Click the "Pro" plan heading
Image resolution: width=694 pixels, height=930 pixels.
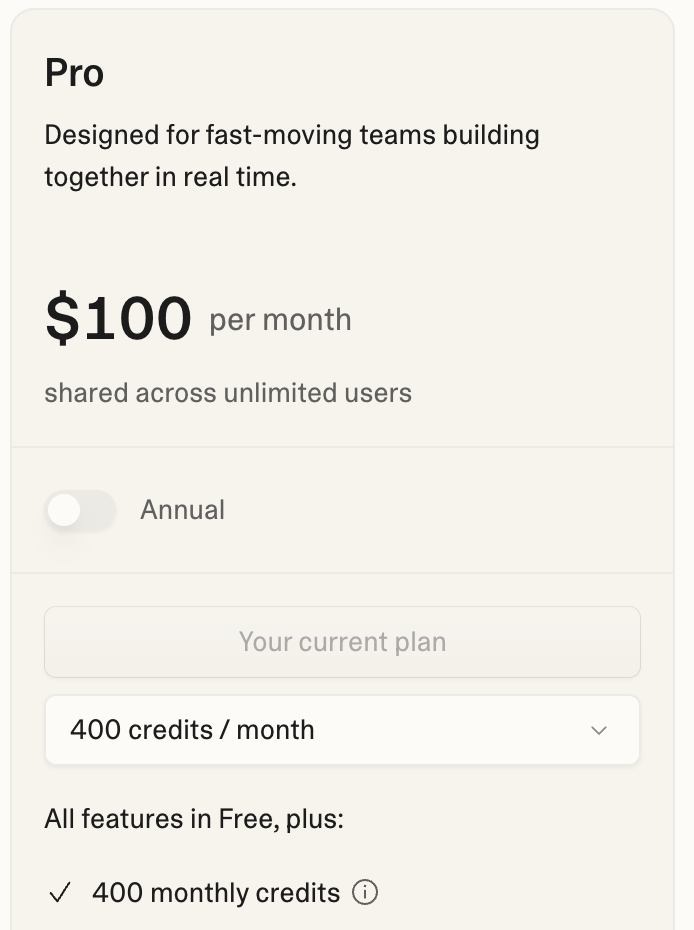point(74,73)
